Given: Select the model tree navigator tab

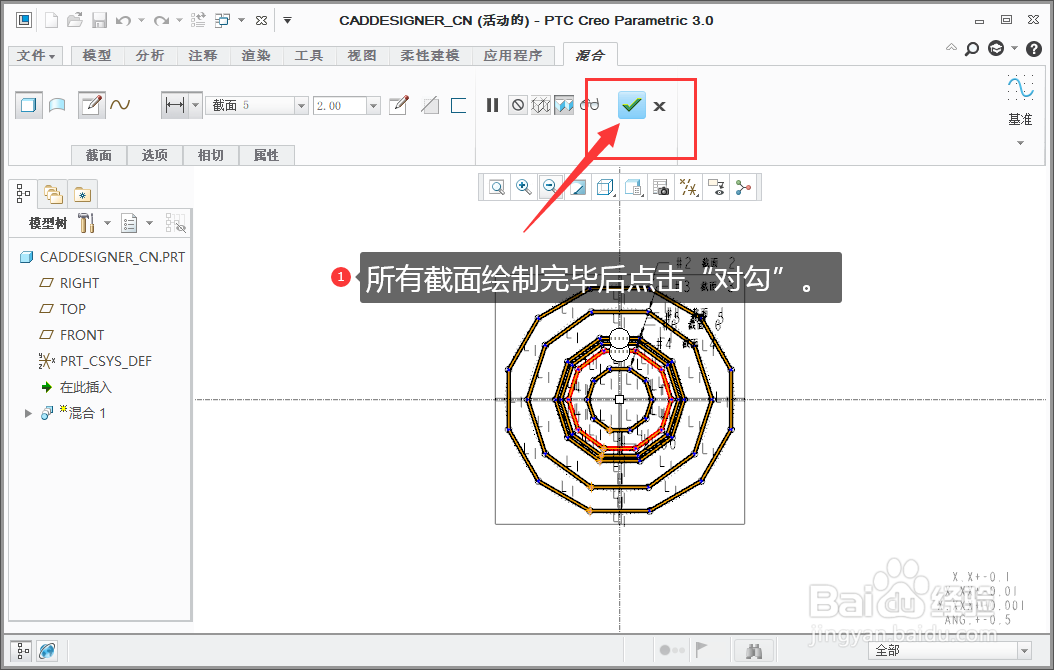Looking at the screenshot, I should point(24,194).
